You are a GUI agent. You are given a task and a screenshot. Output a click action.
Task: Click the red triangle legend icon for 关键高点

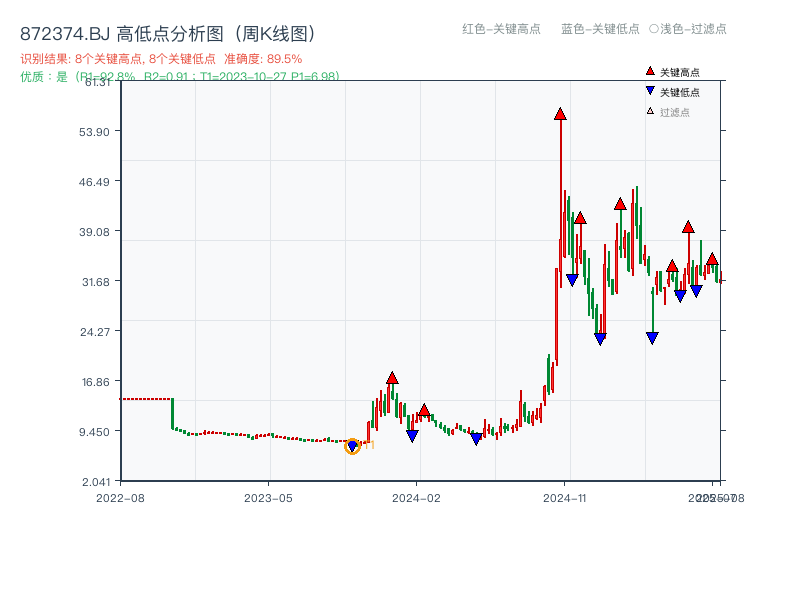[x=650, y=71]
